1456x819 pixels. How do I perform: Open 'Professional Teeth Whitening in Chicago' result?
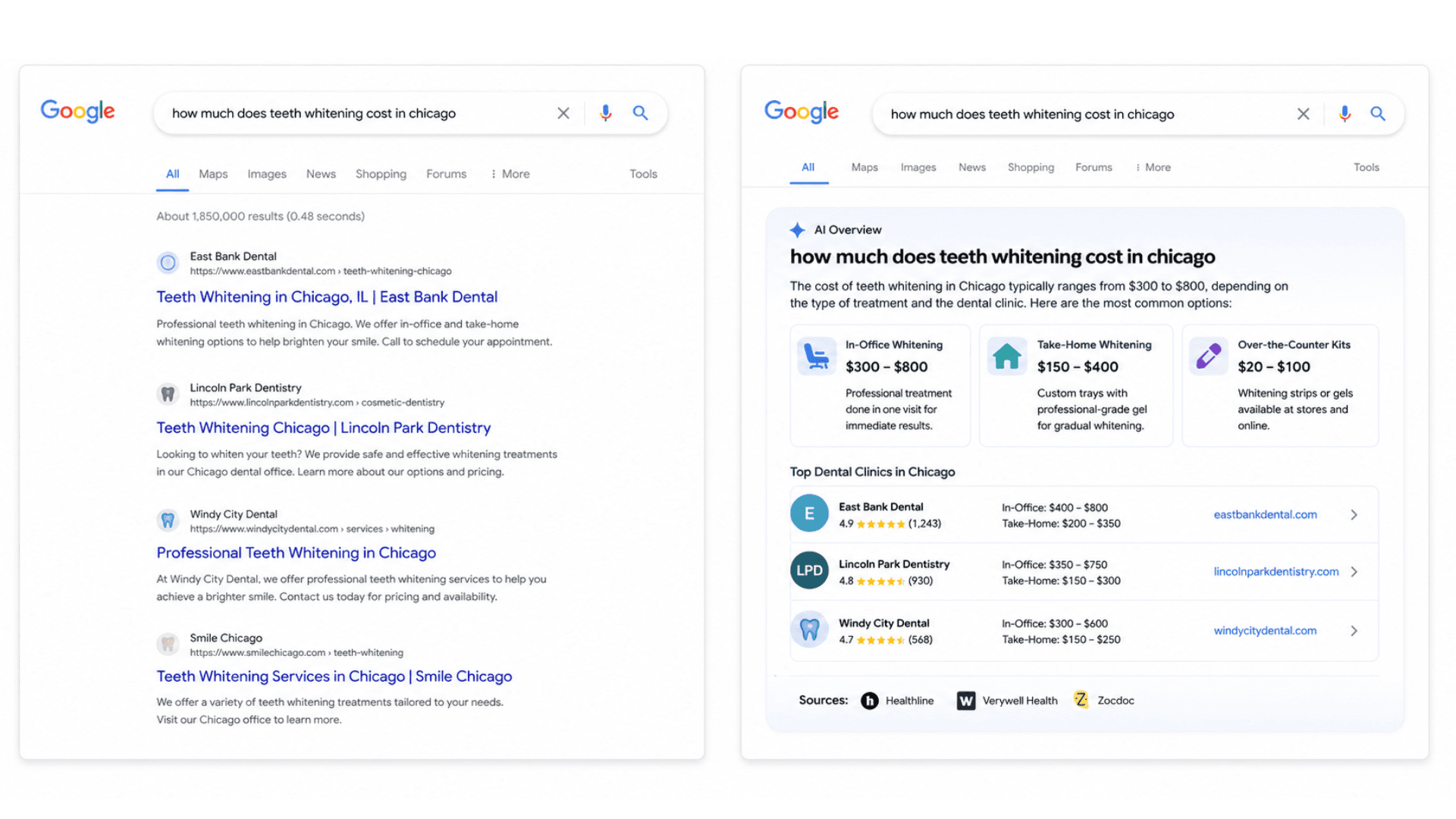pyautogui.click(x=296, y=553)
